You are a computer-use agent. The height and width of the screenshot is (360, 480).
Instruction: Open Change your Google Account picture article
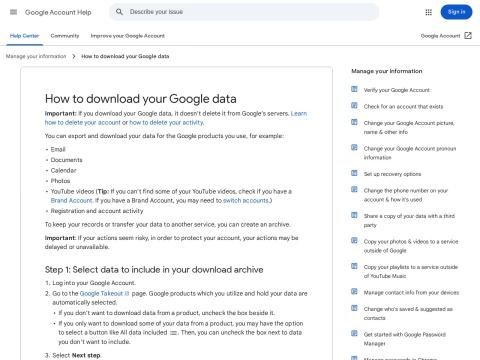click(x=409, y=128)
